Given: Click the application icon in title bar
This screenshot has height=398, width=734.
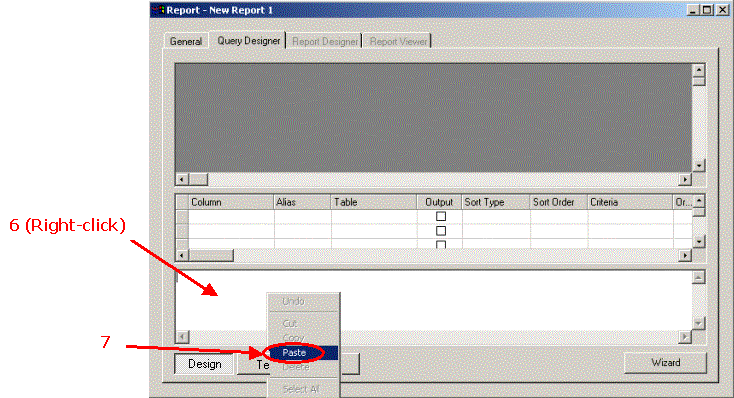Looking at the screenshot, I should [x=158, y=10].
